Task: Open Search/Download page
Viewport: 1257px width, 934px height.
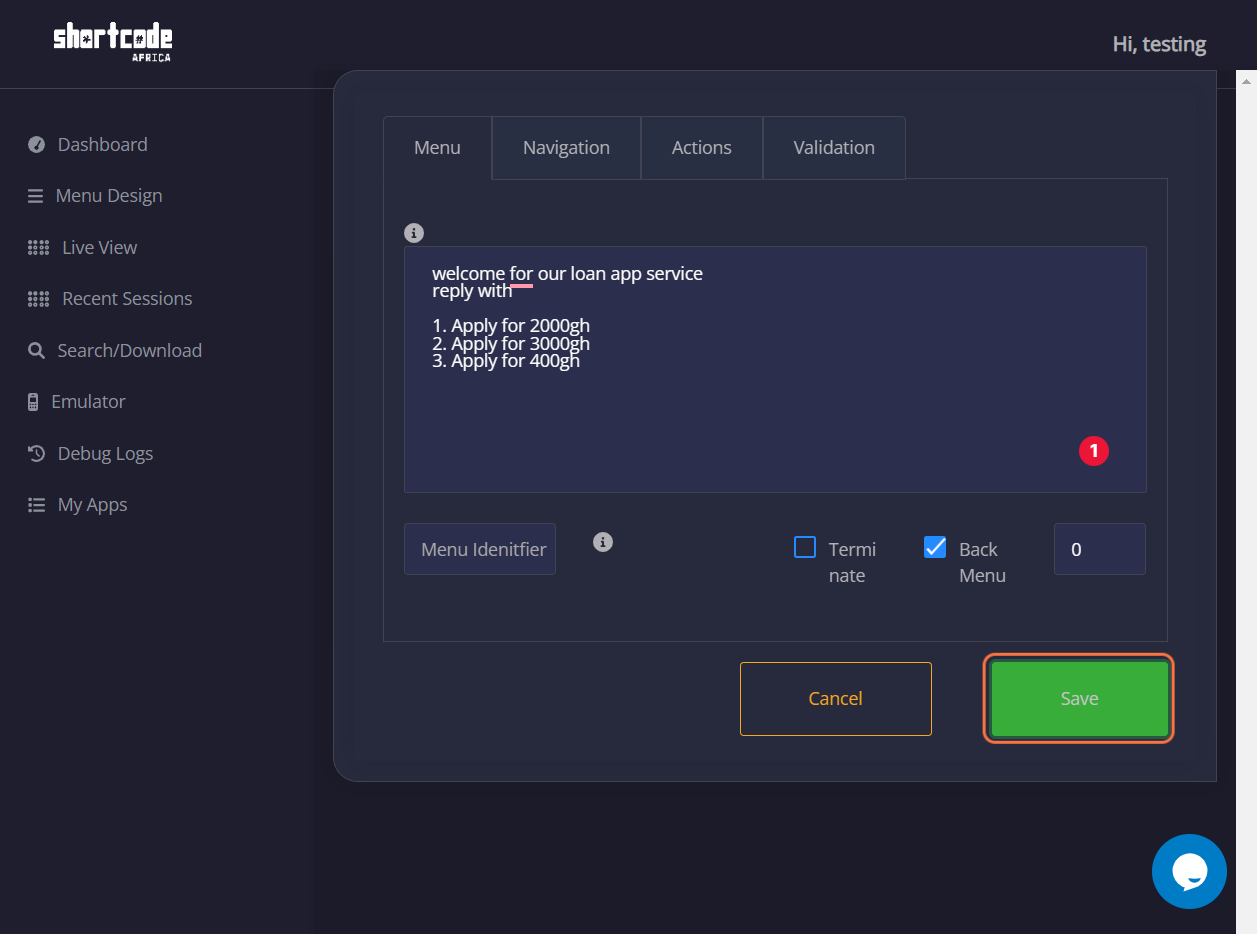Action: tap(130, 350)
